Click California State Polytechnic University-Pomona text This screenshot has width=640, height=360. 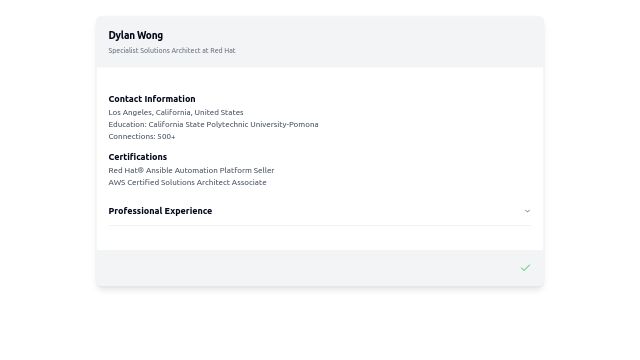coord(233,124)
